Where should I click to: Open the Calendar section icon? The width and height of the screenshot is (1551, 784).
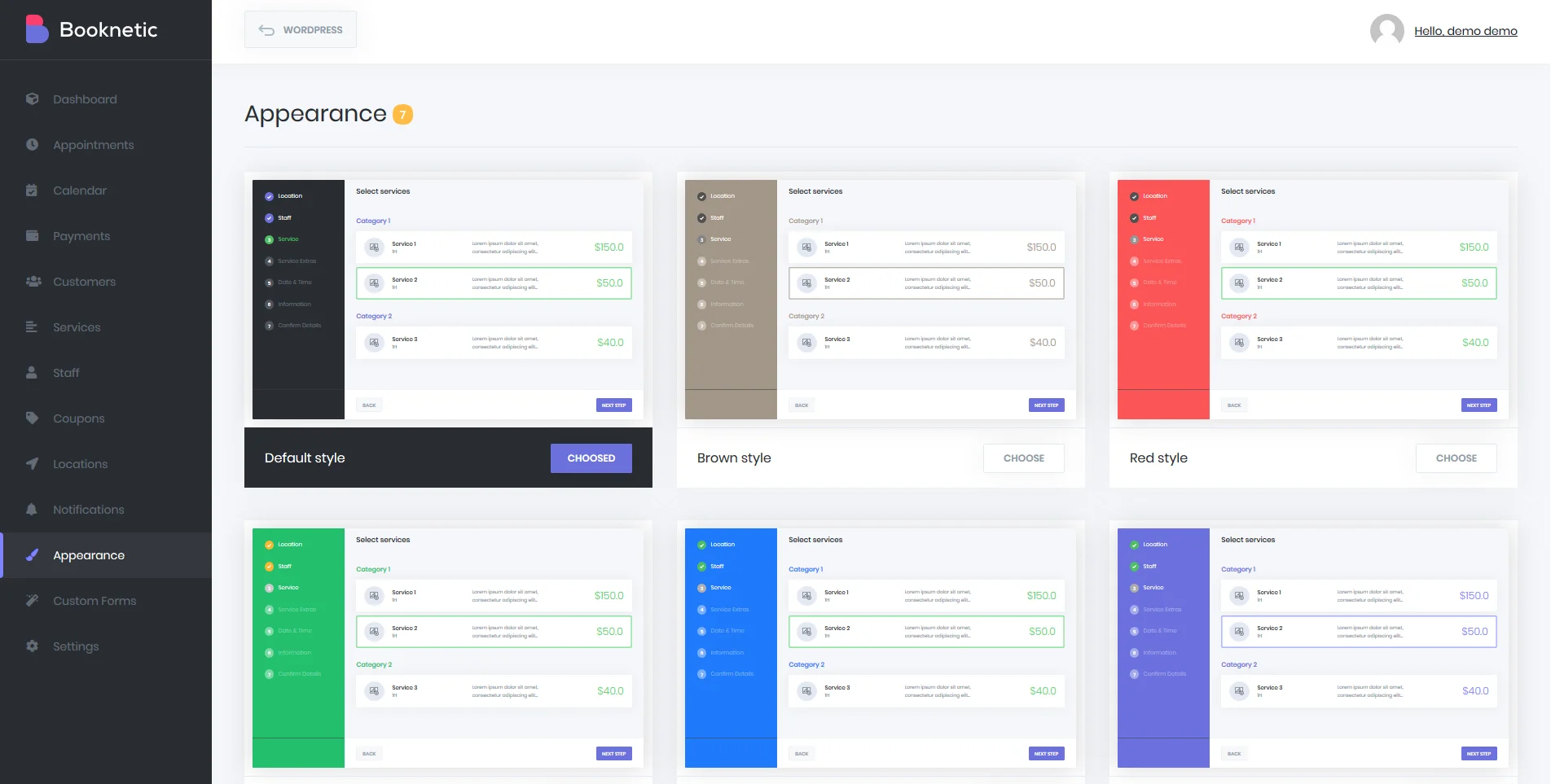coord(32,190)
